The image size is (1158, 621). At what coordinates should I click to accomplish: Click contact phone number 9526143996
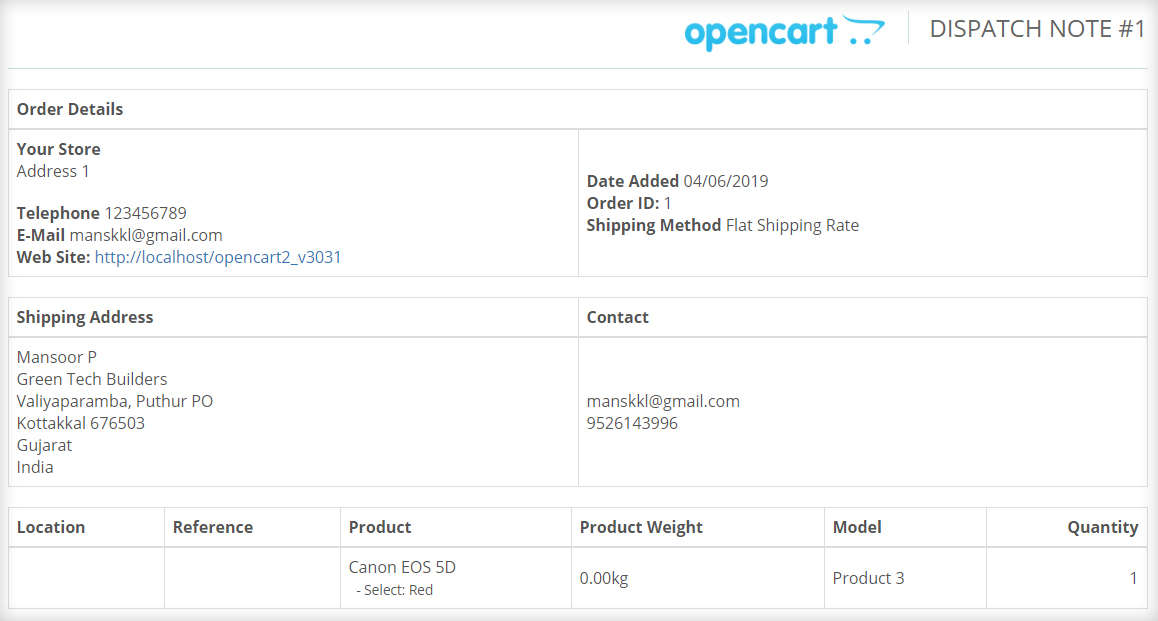(x=632, y=423)
